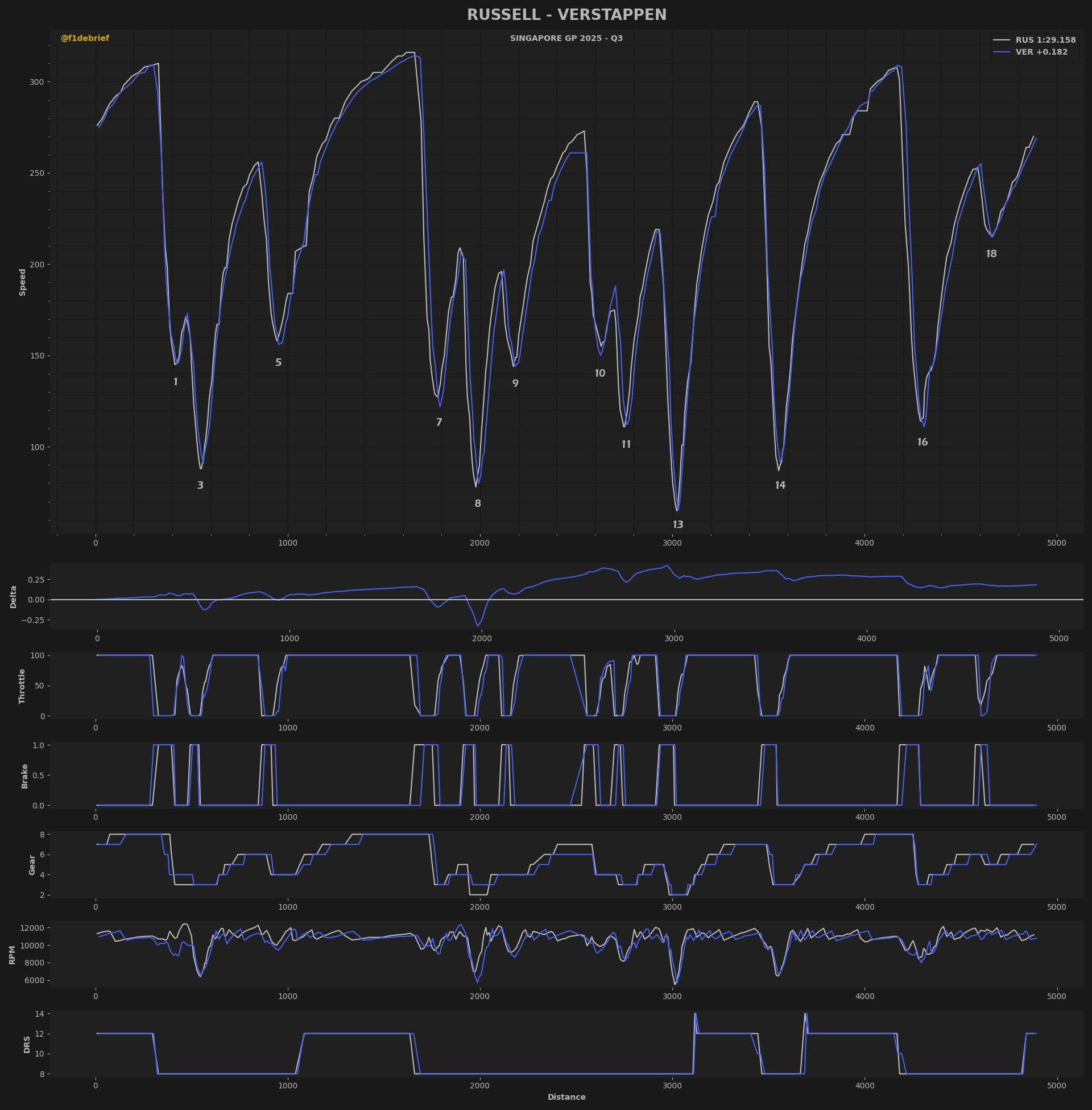Click the corner 18 label on speed trace
The width and height of the screenshot is (1092, 1110).
click(x=992, y=254)
